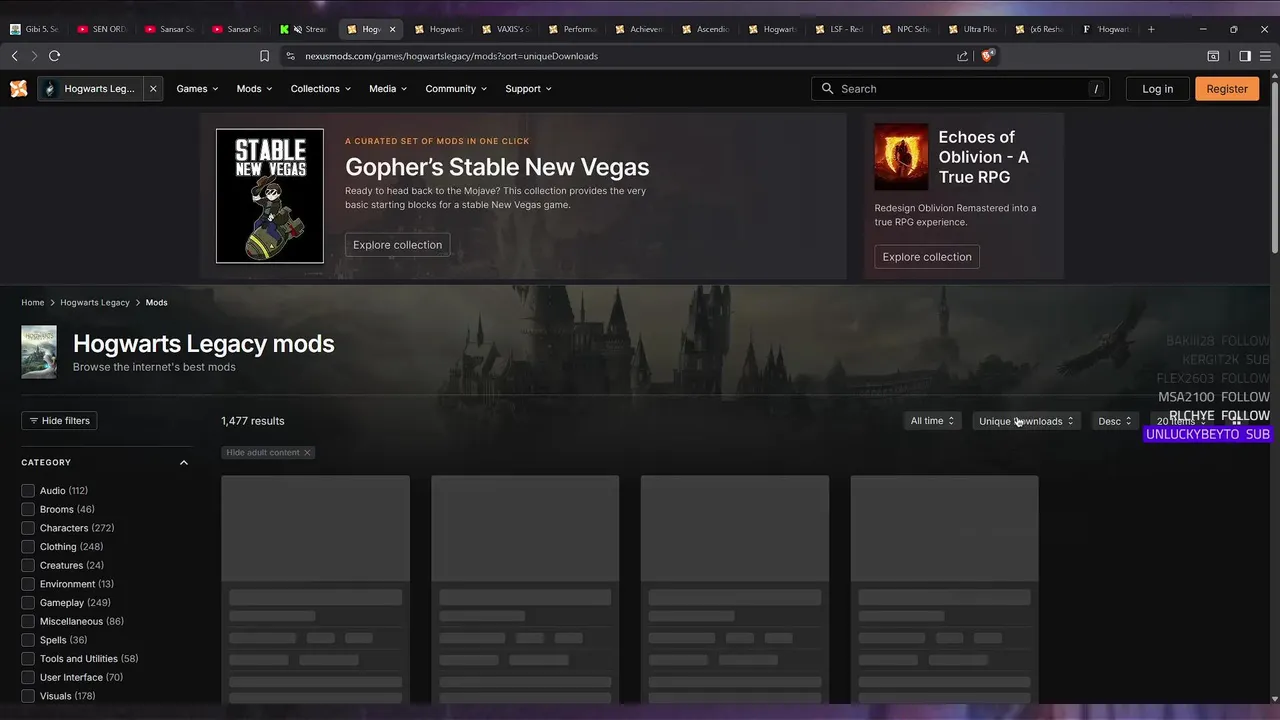Collapse the Category filter section

click(184, 463)
